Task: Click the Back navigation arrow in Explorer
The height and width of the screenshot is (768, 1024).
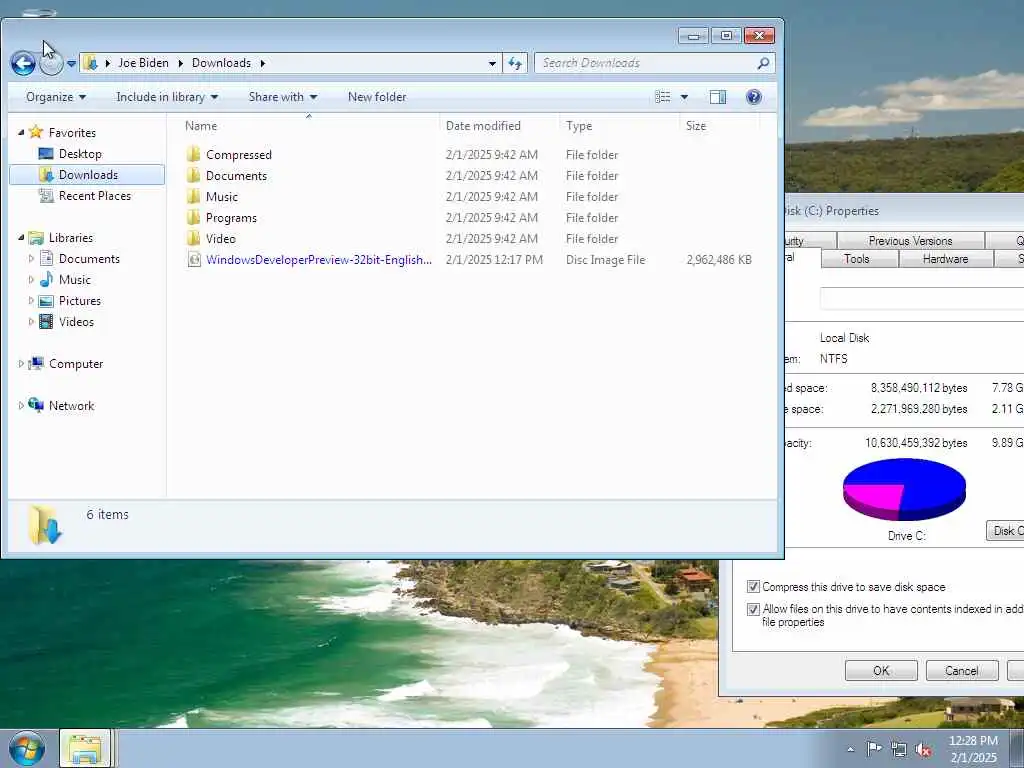Action: click(23, 63)
